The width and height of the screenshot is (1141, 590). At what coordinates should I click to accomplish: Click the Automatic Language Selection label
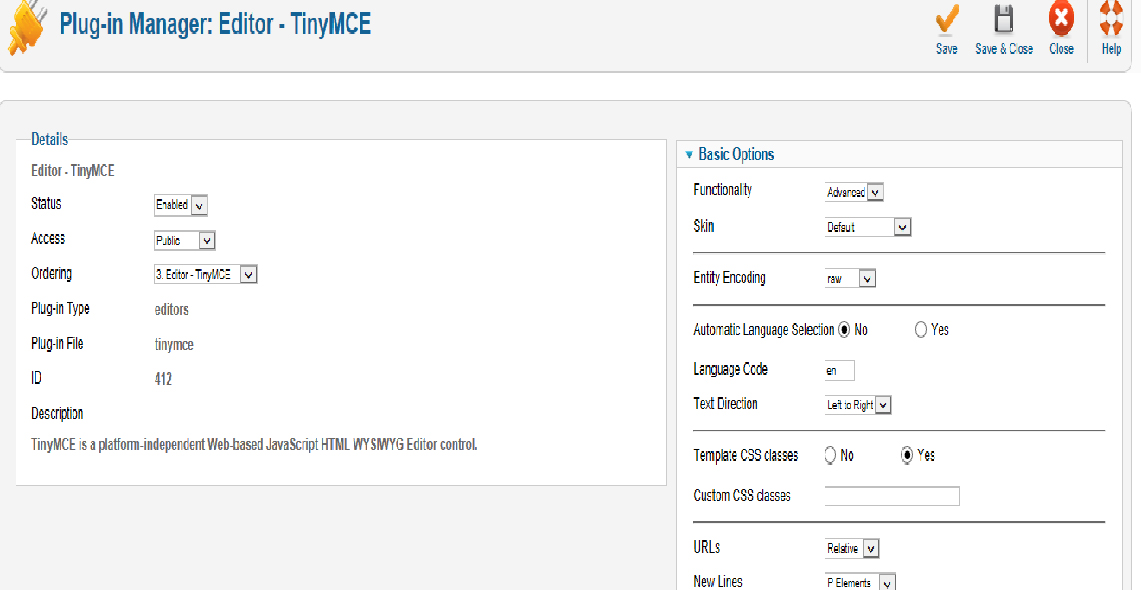tap(763, 330)
